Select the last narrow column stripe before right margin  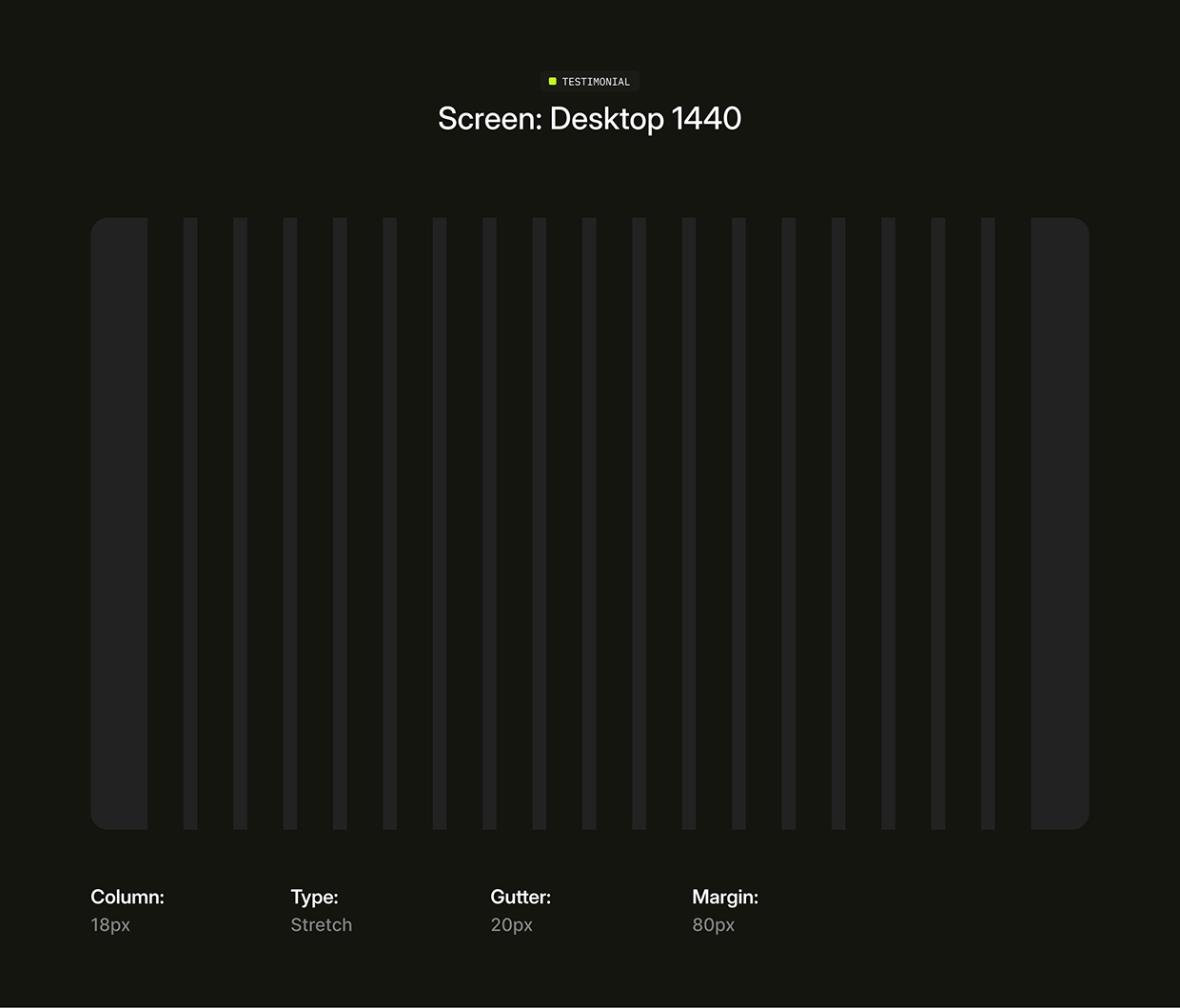pyautogui.click(x=988, y=524)
